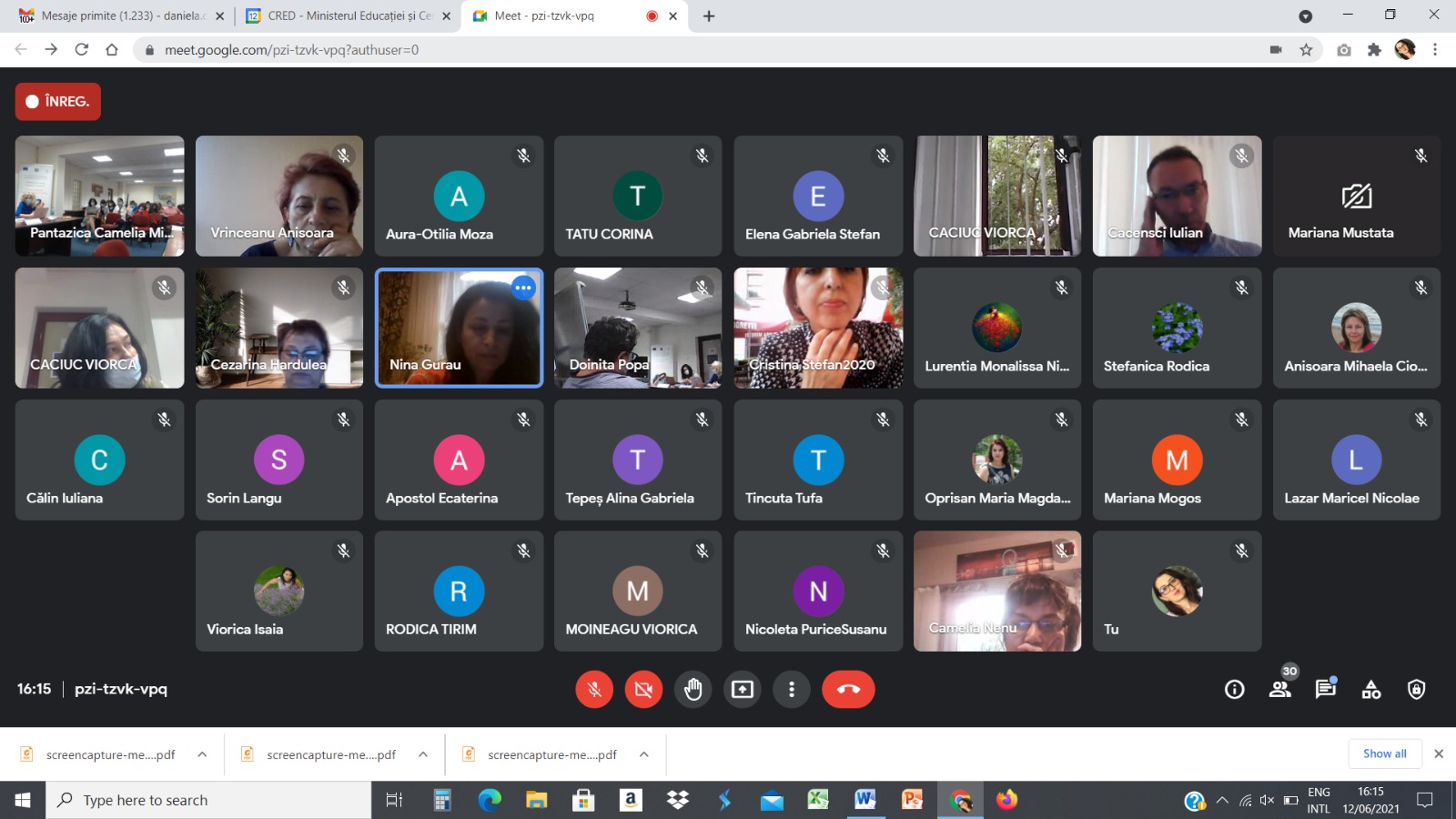Image resolution: width=1456 pixels, height=819 pixels.
Task: Bookmark this page with star icon
Action: (1306, 50)
